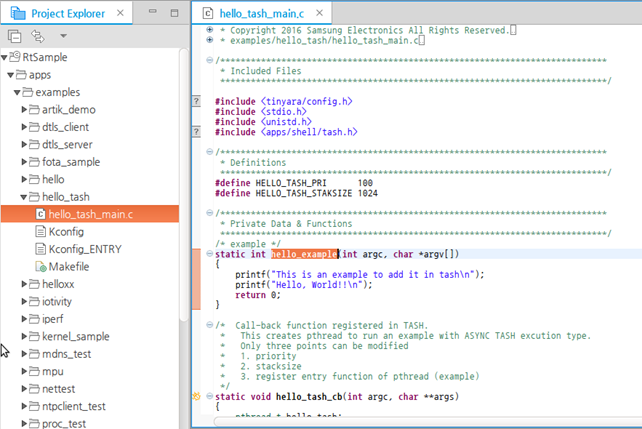Toggle the Link with Editor icon
Screen dimensions: 642x429
(x=38, y=36)
